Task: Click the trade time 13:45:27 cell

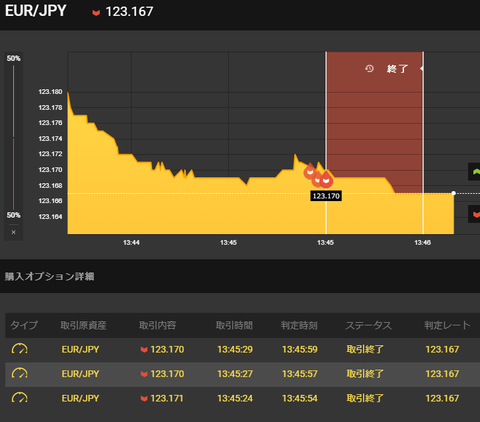Action: tap(235, 374)
